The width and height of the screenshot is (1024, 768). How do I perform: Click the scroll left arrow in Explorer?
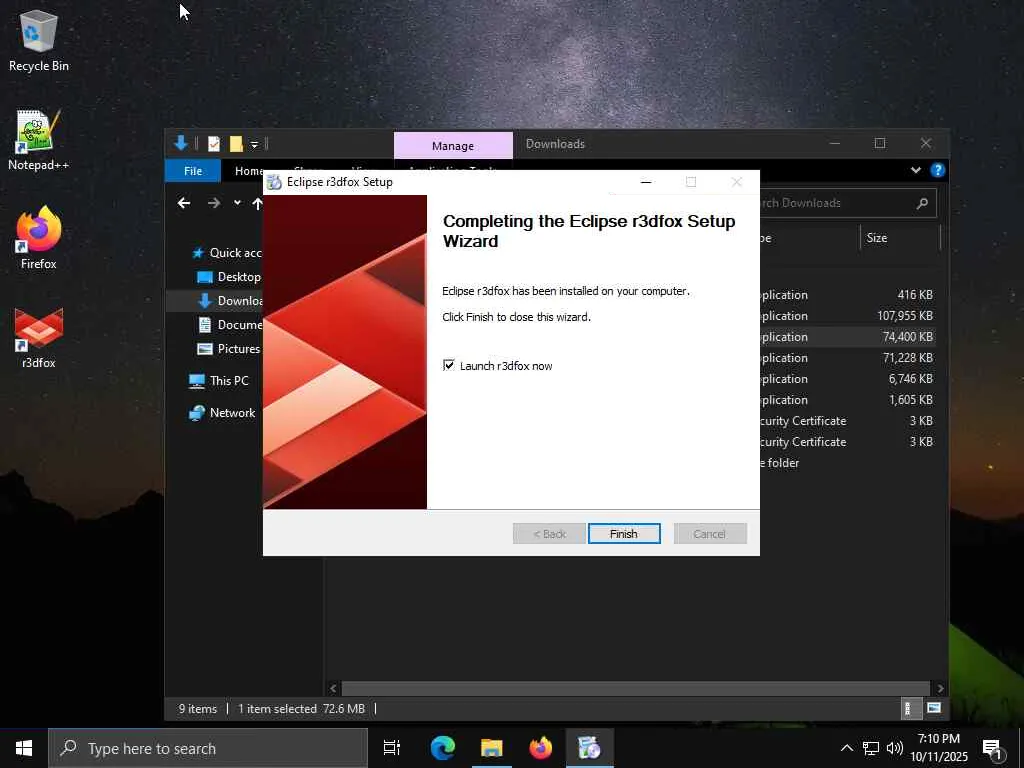(333, 688)
